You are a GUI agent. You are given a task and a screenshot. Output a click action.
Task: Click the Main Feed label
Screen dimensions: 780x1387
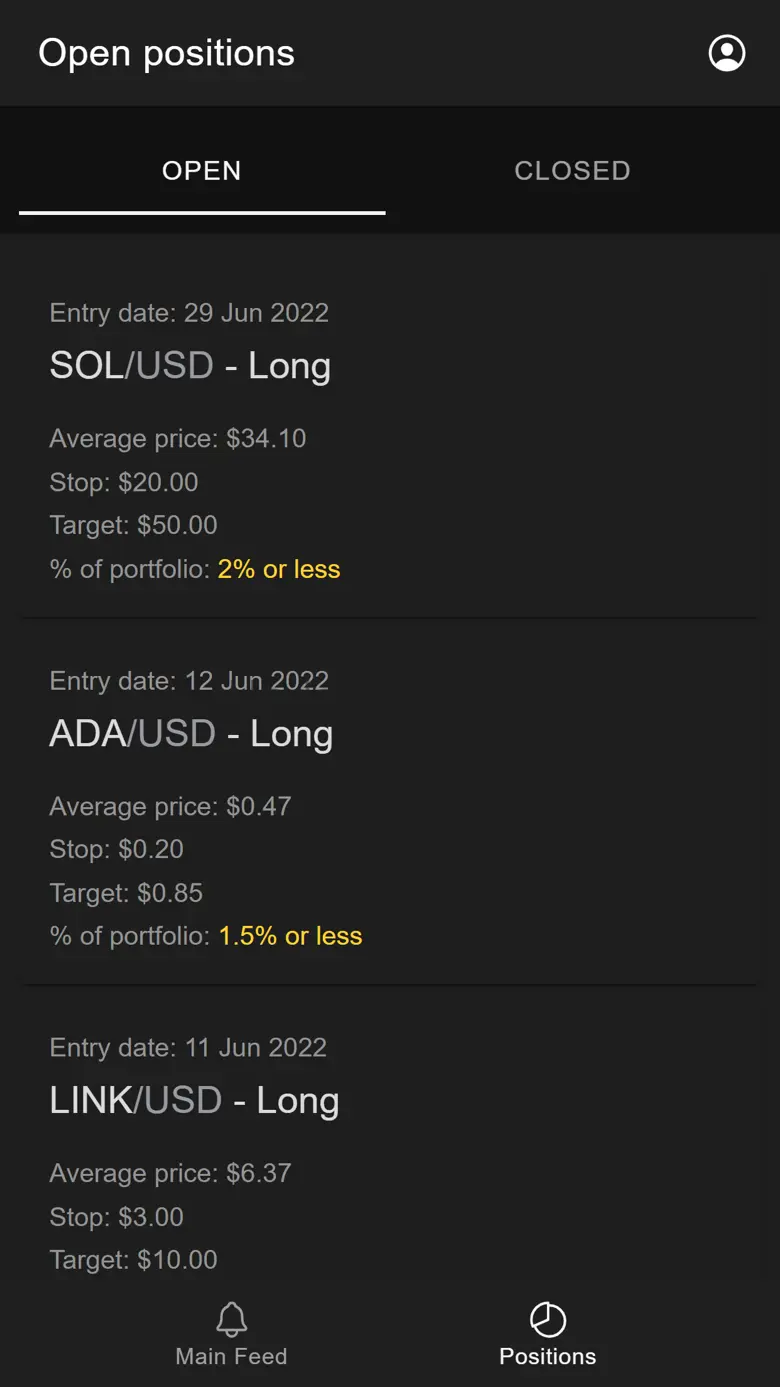[x=231, y=1357]
